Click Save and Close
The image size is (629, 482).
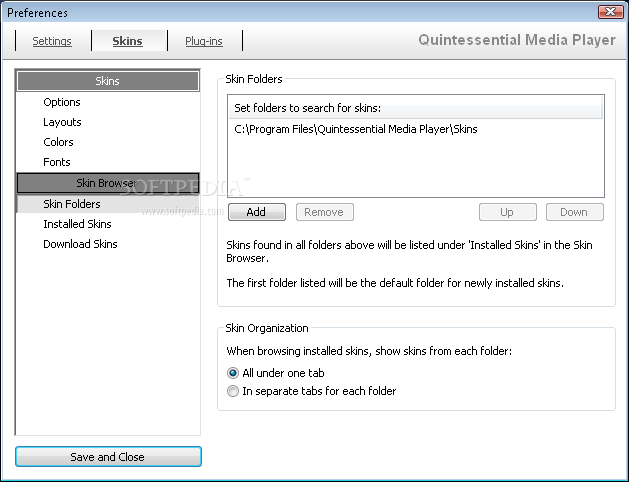pyautogui.click(x=108, y=457)
